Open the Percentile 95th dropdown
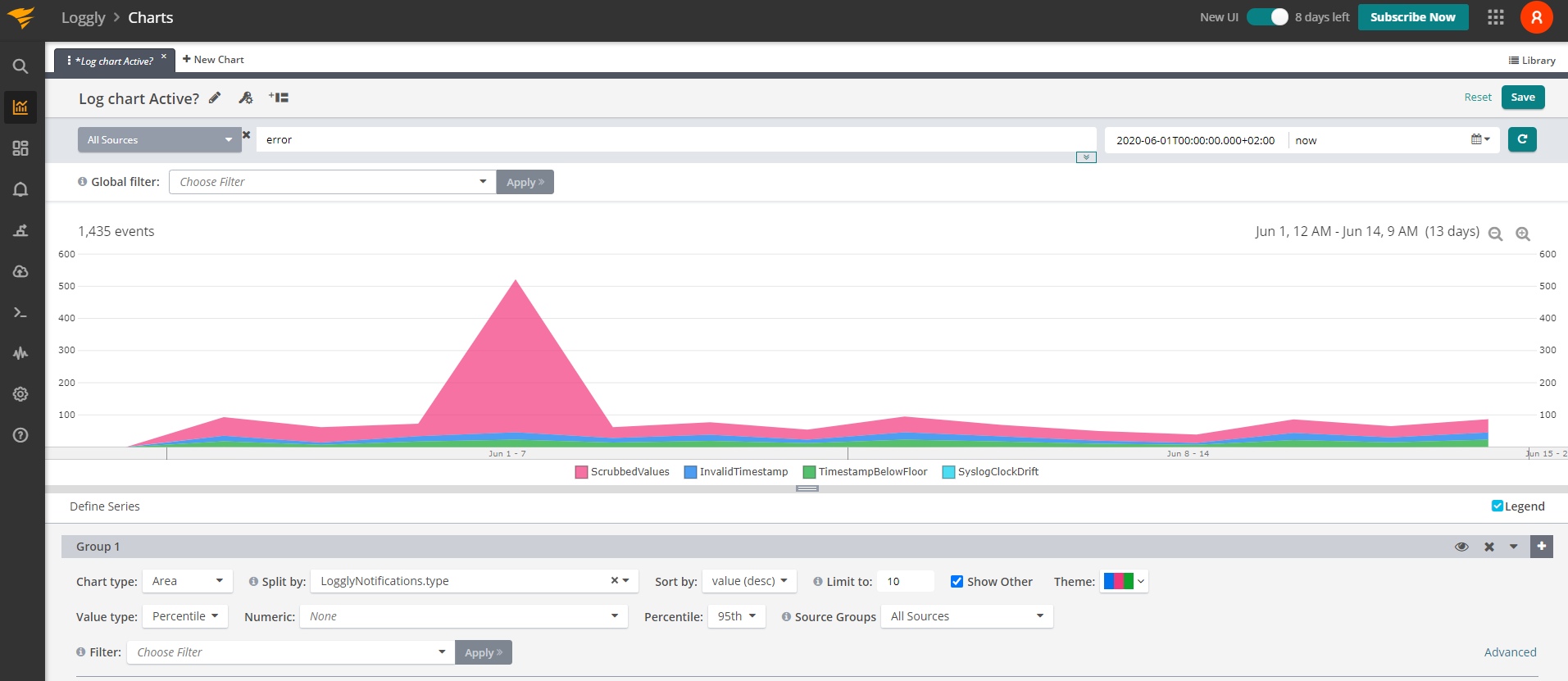 click(x=737, y=616)
